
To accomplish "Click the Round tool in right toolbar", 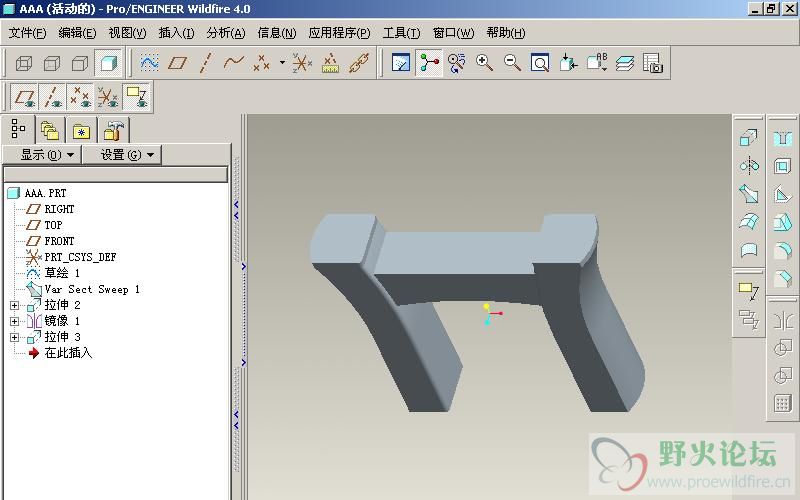I will click(782, 250).
